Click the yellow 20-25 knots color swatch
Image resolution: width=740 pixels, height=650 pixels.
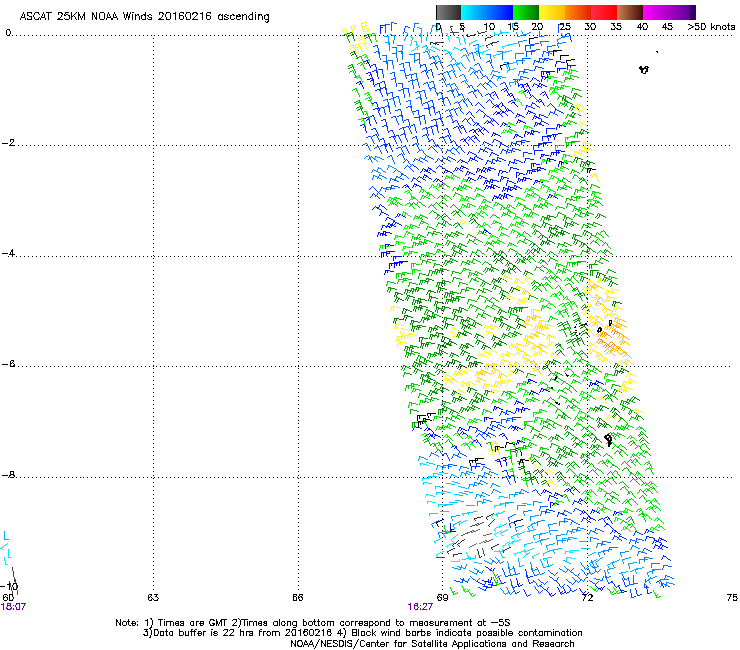tap(552, 12)
